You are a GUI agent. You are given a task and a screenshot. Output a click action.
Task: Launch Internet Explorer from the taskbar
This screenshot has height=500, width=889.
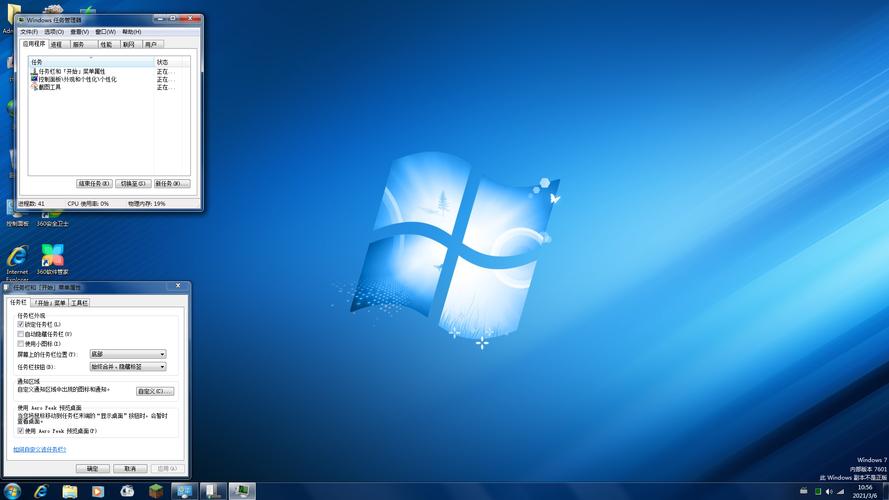coord(41,491)
